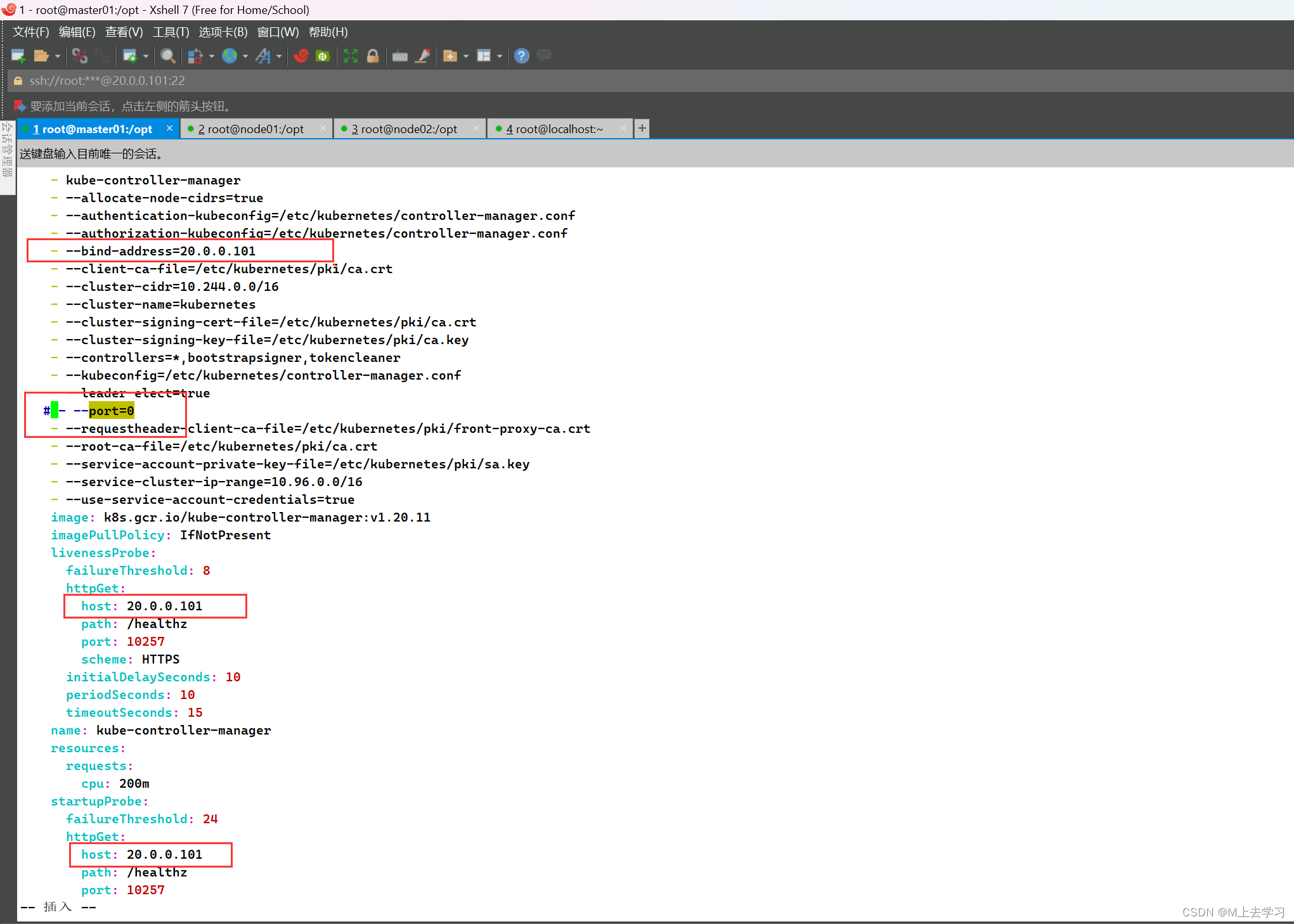Viewport: 1294px width, 924px height.
Task: Expand the Properties icon dropdown arrow
Action: (x=146, y=56)
